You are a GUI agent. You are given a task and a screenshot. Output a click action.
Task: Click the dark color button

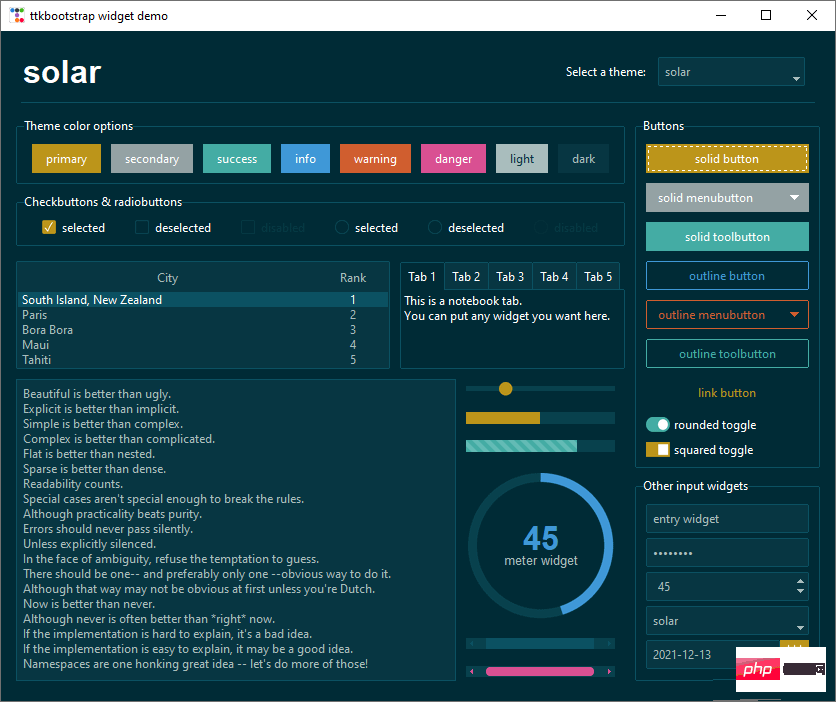(583, 159)
